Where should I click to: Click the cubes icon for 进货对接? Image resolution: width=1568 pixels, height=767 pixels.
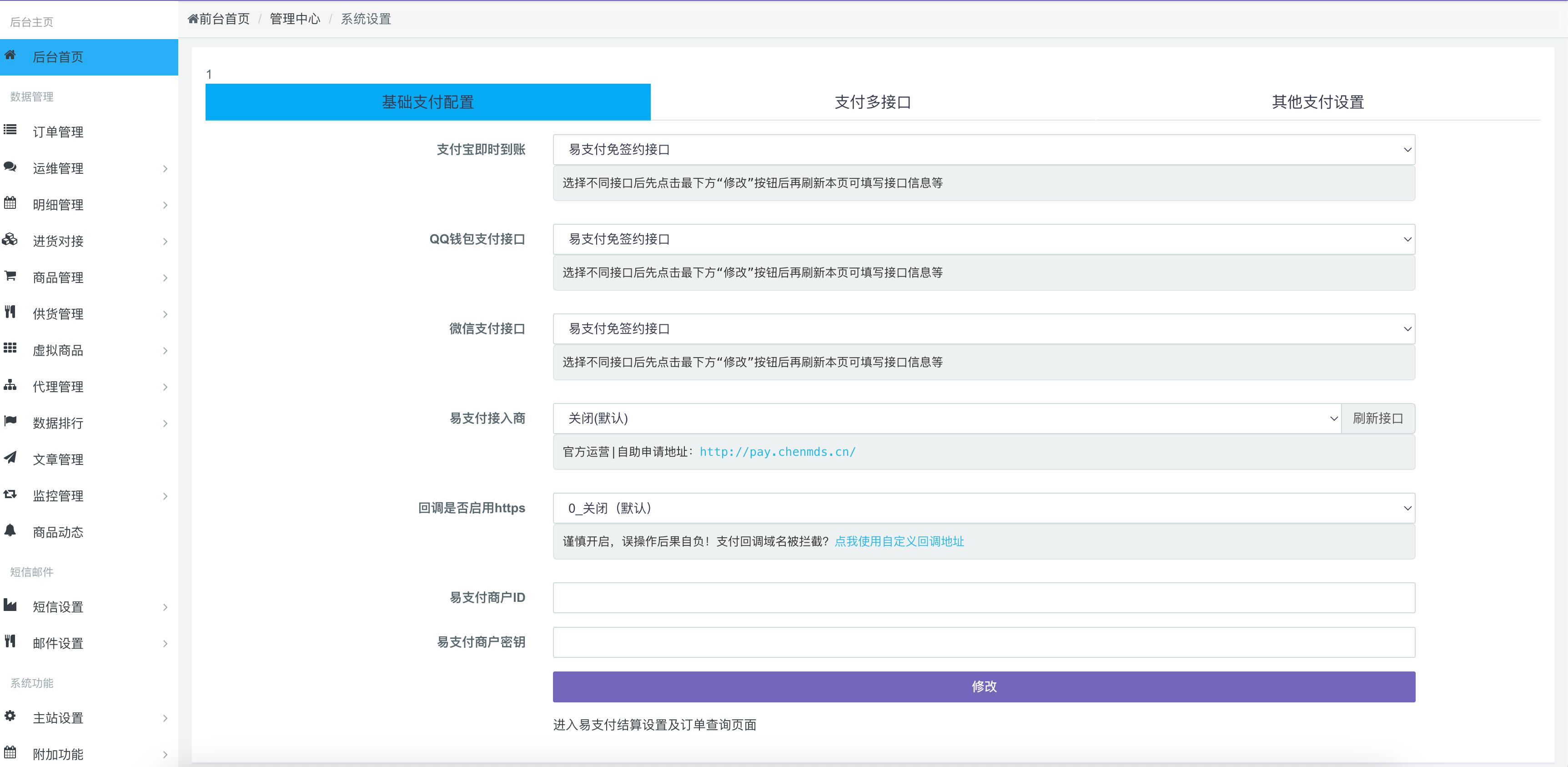pyautogui.click(x=10, y=239)
